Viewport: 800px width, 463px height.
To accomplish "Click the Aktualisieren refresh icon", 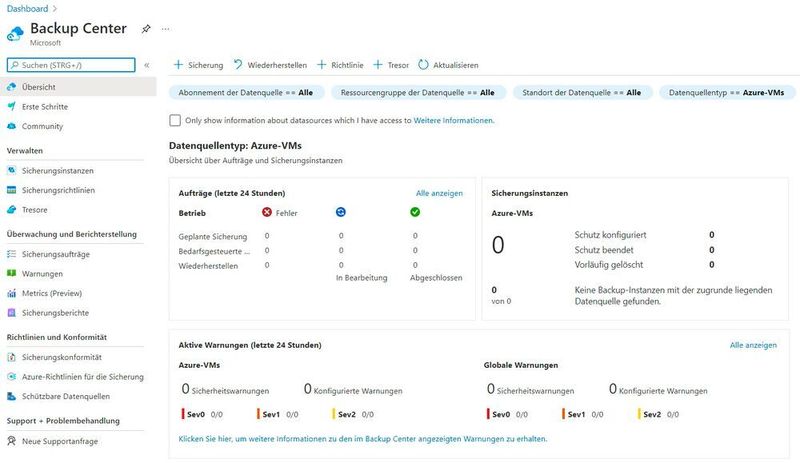I will tap(423, 65).
